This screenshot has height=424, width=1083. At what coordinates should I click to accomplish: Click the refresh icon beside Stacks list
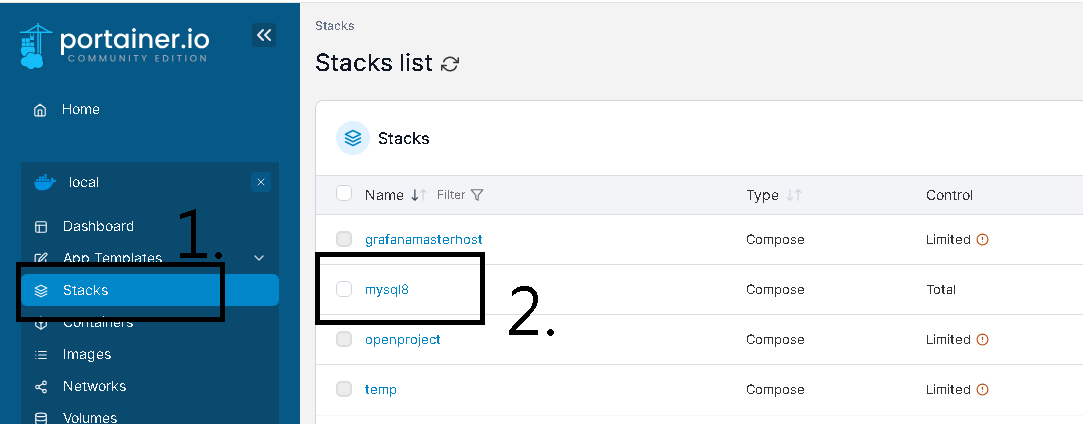450,64
